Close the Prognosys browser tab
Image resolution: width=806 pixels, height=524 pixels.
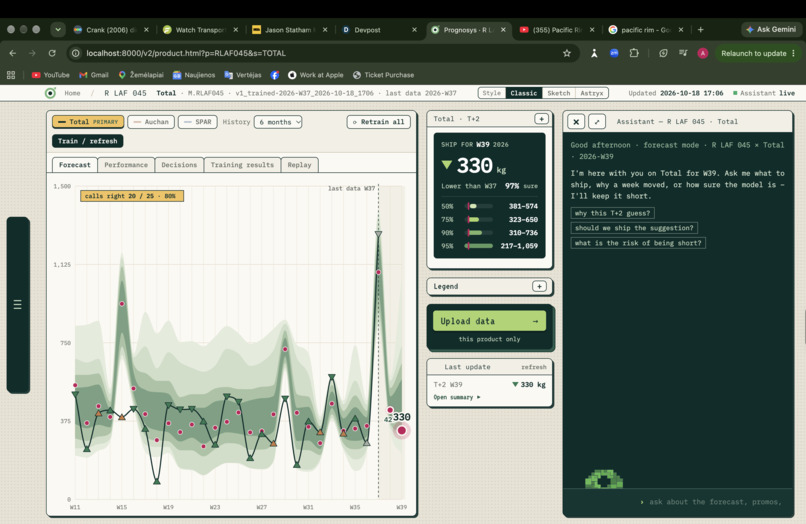pos(503,30)
